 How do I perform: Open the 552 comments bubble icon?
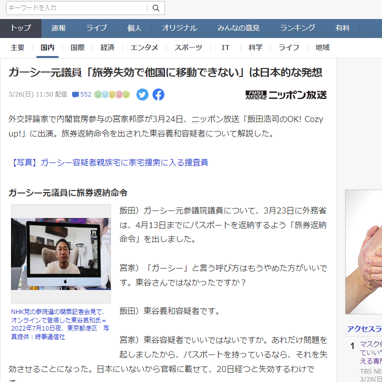point(75,95)
